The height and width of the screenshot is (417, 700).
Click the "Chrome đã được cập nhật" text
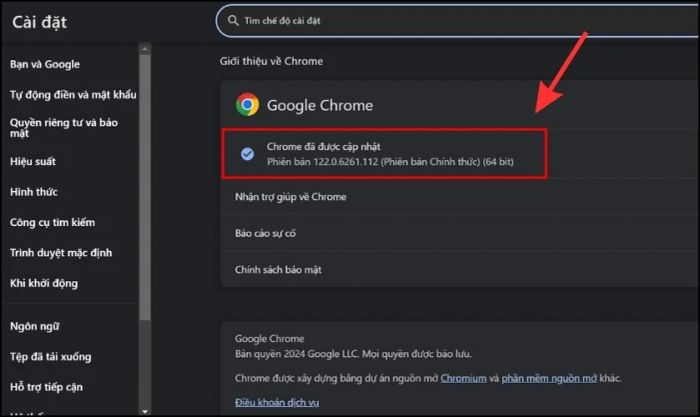point(324,146)
